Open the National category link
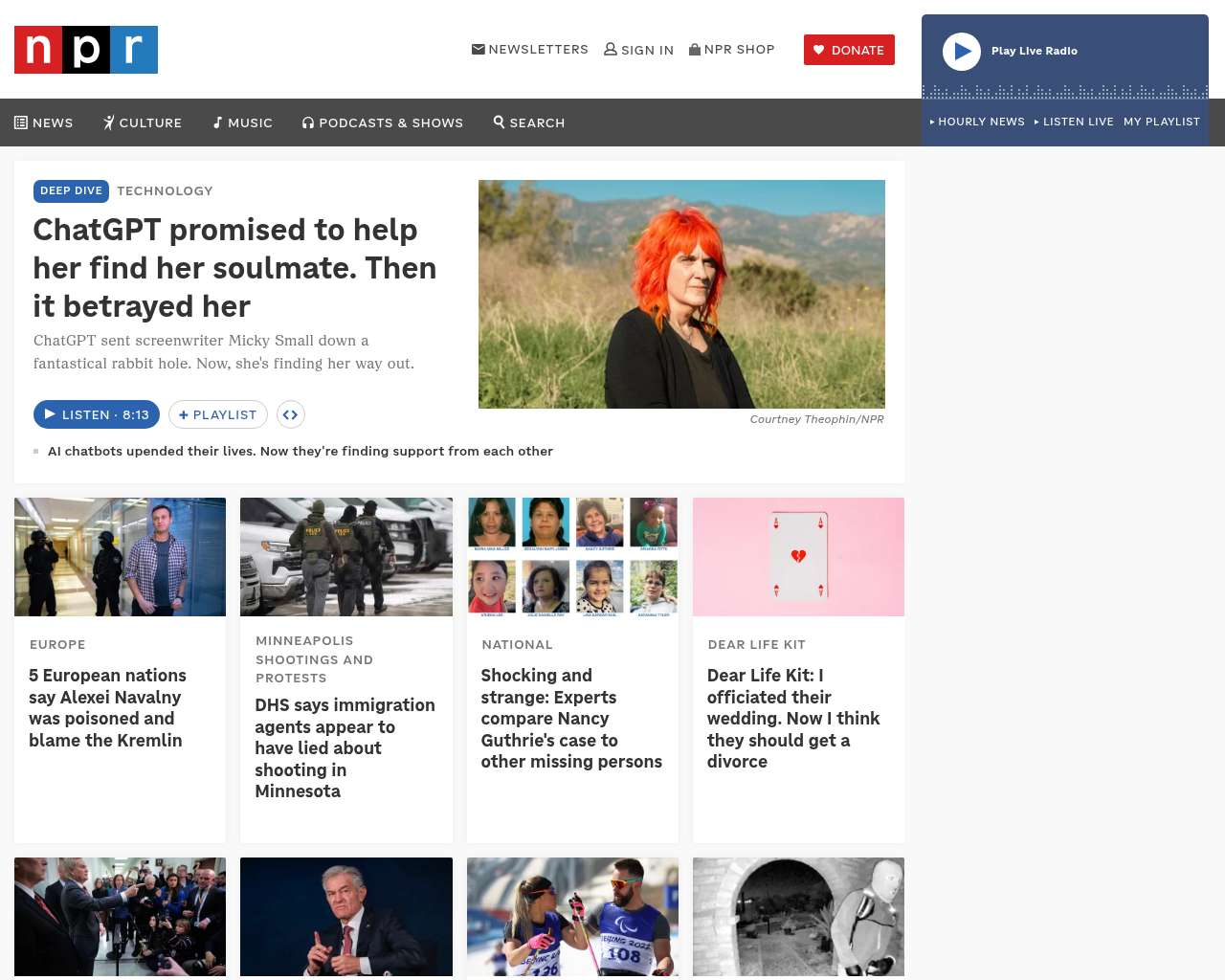 517,644
